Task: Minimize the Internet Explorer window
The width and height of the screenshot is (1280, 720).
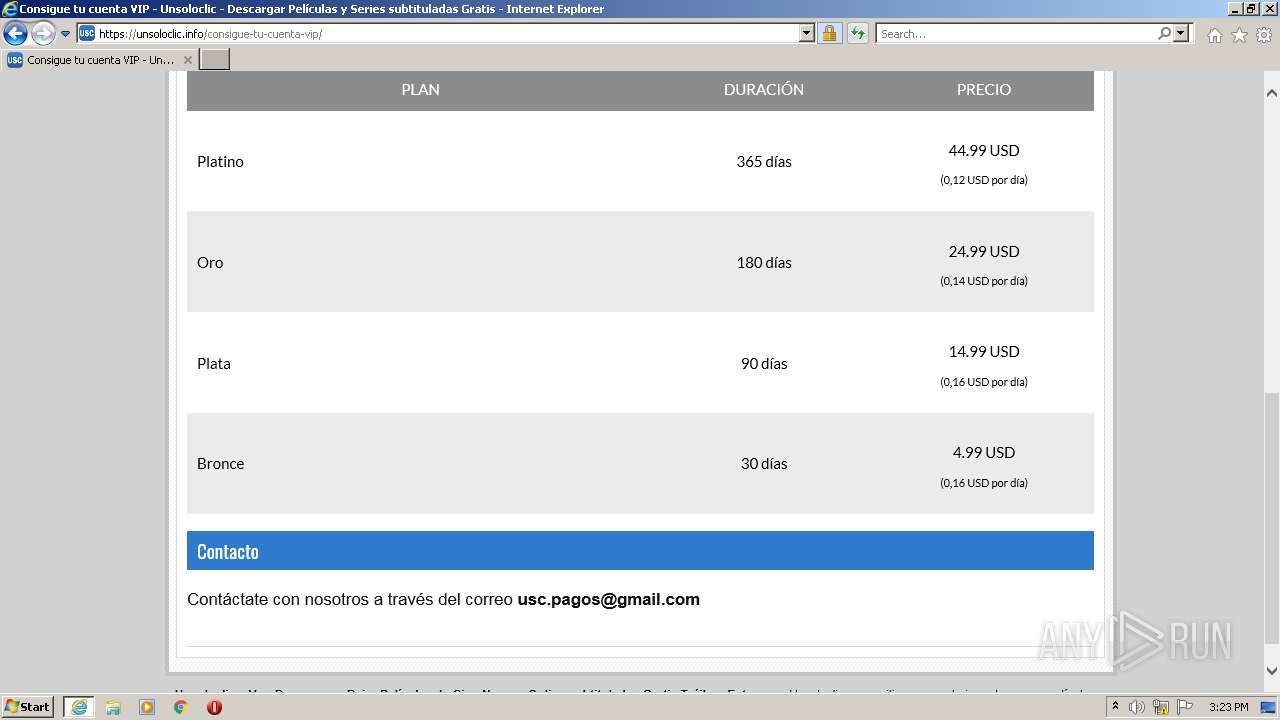Action: pyautogui.click(x=1235, y=8)
